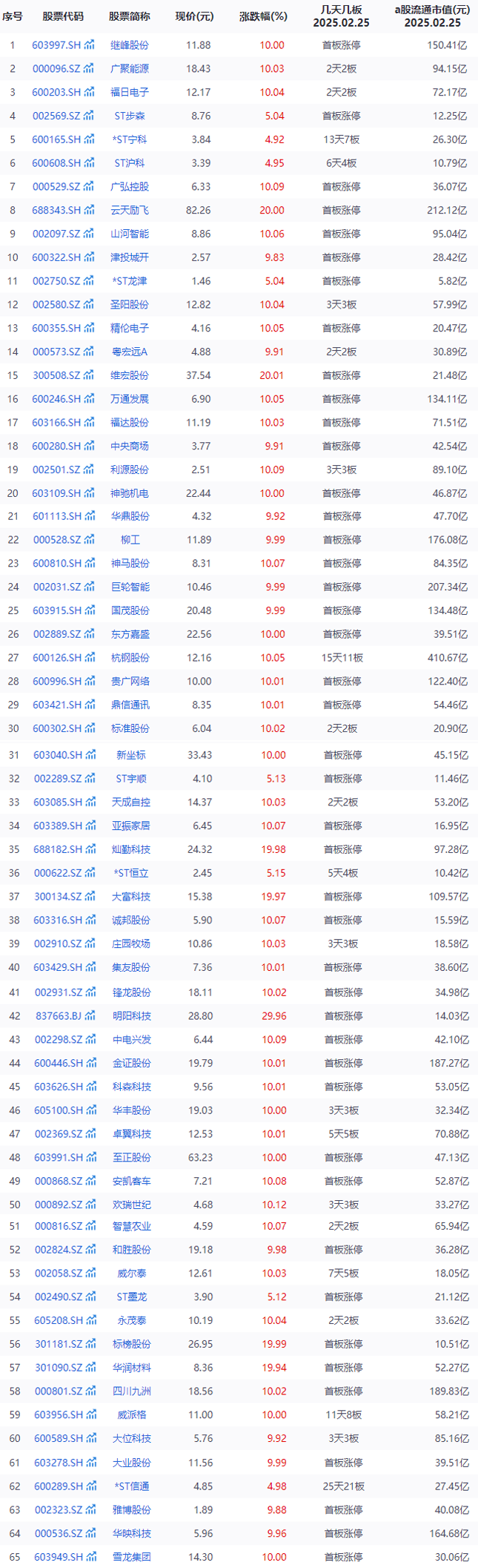This screenshot has height=1568, width=478.
Task: Open the chart icon beside 300508.SZ
Action: [x=89, y=375]
